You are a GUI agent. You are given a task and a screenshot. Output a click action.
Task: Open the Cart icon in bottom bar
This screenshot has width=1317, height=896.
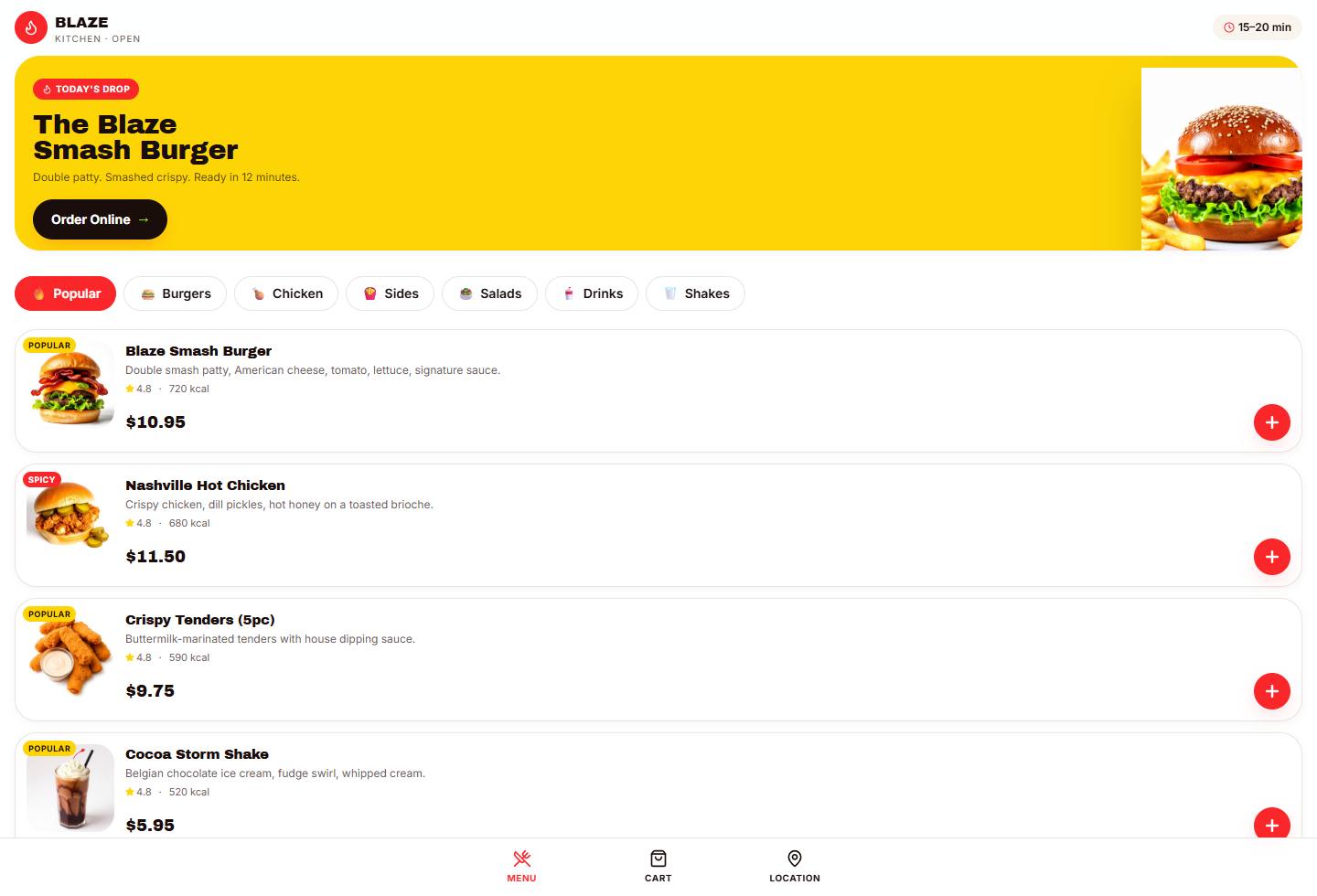click(658, 859)
